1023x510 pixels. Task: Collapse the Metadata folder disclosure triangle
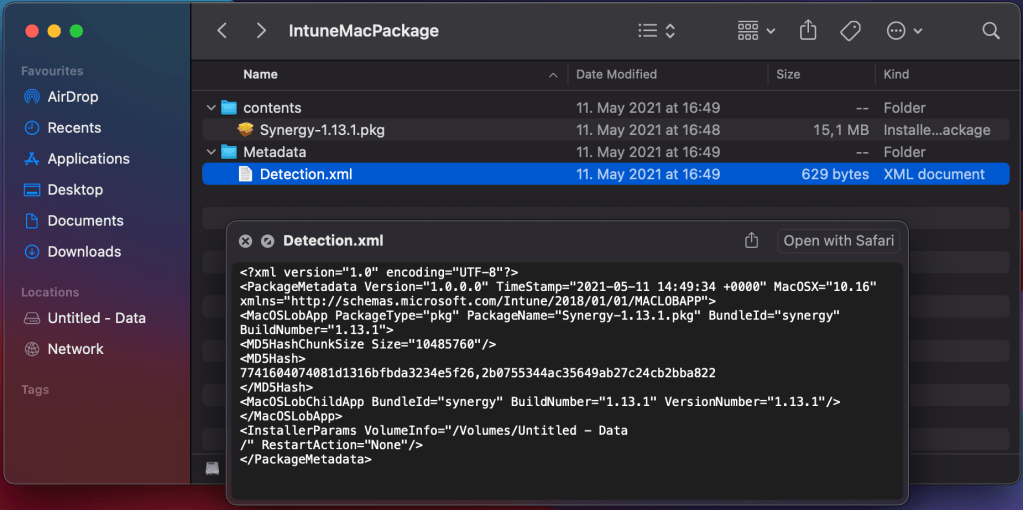(x=211, y=152)
